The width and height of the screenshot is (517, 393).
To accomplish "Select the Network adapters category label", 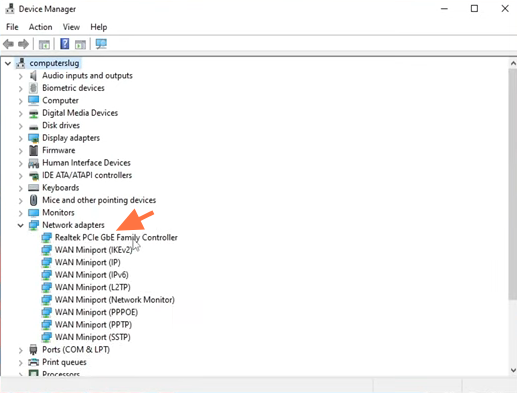I will (73, 225).
